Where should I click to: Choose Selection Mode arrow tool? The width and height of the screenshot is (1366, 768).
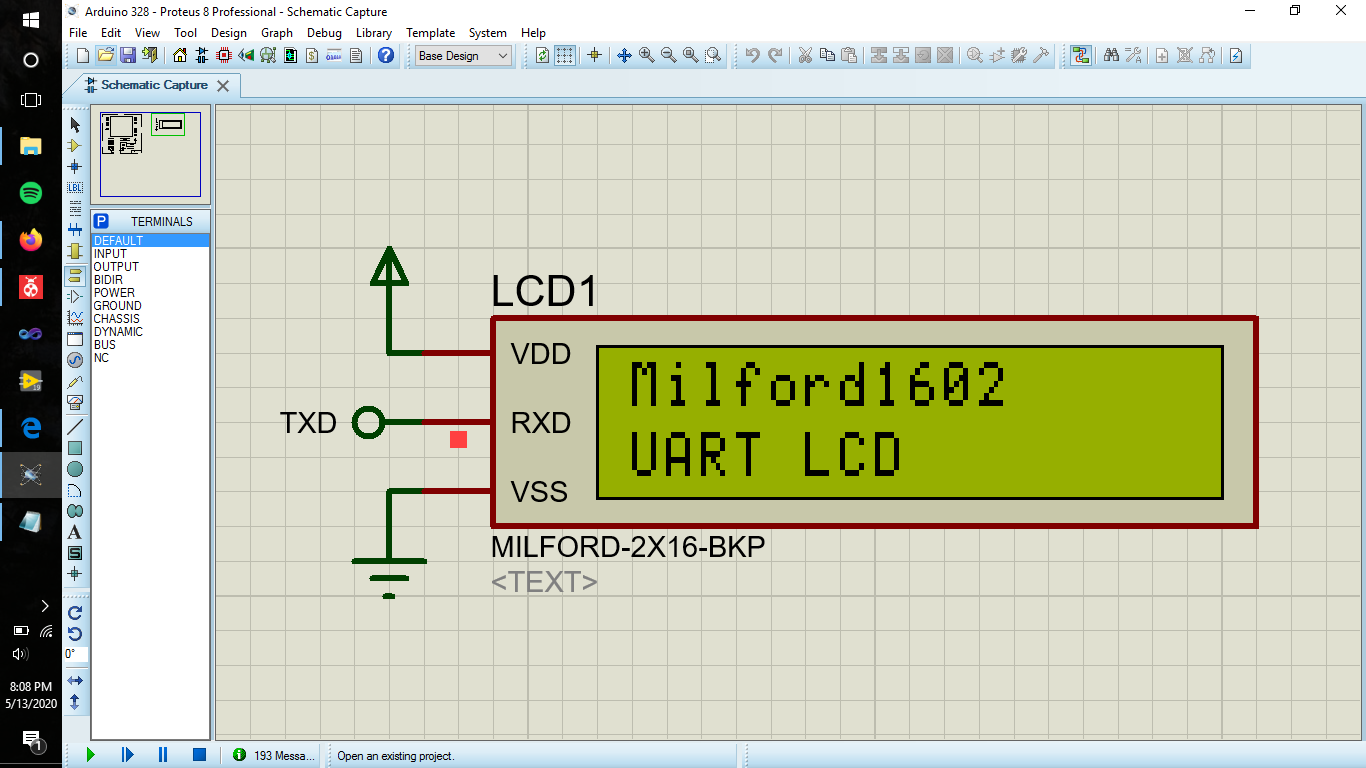point(75,125)
